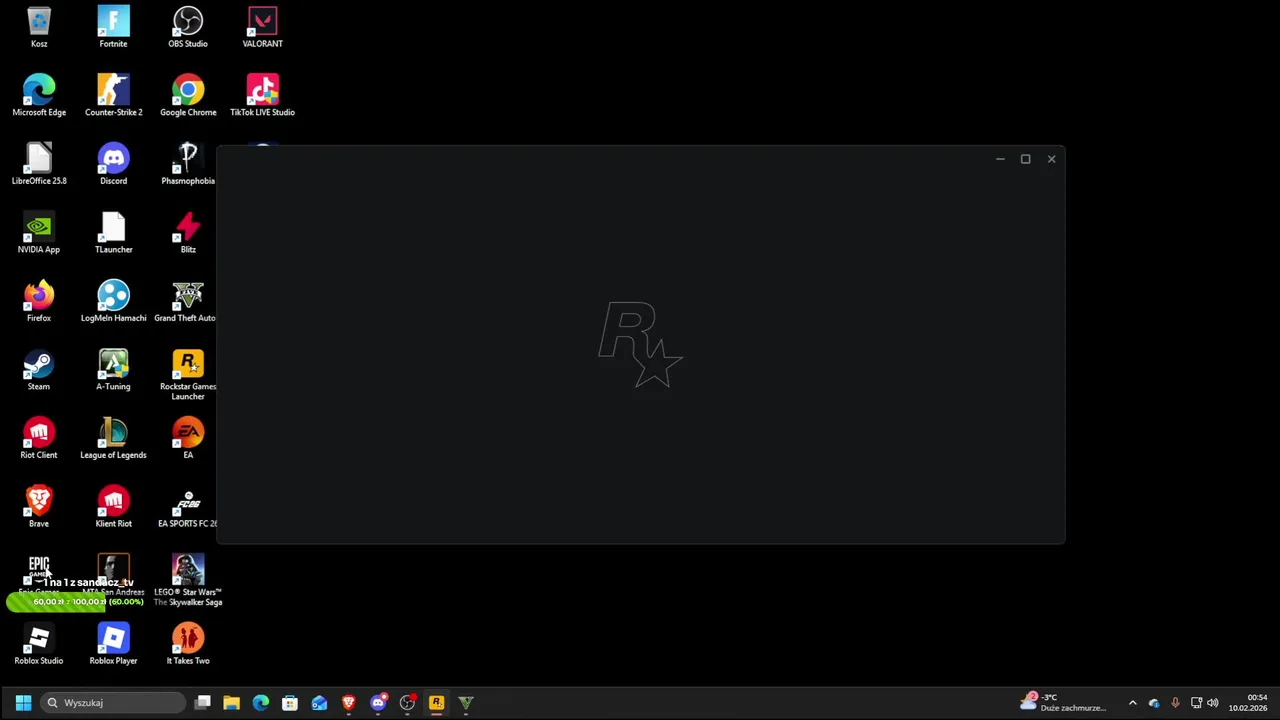
Task: Switch to Discord in the taskbar
Action: [x=378, y=703]
